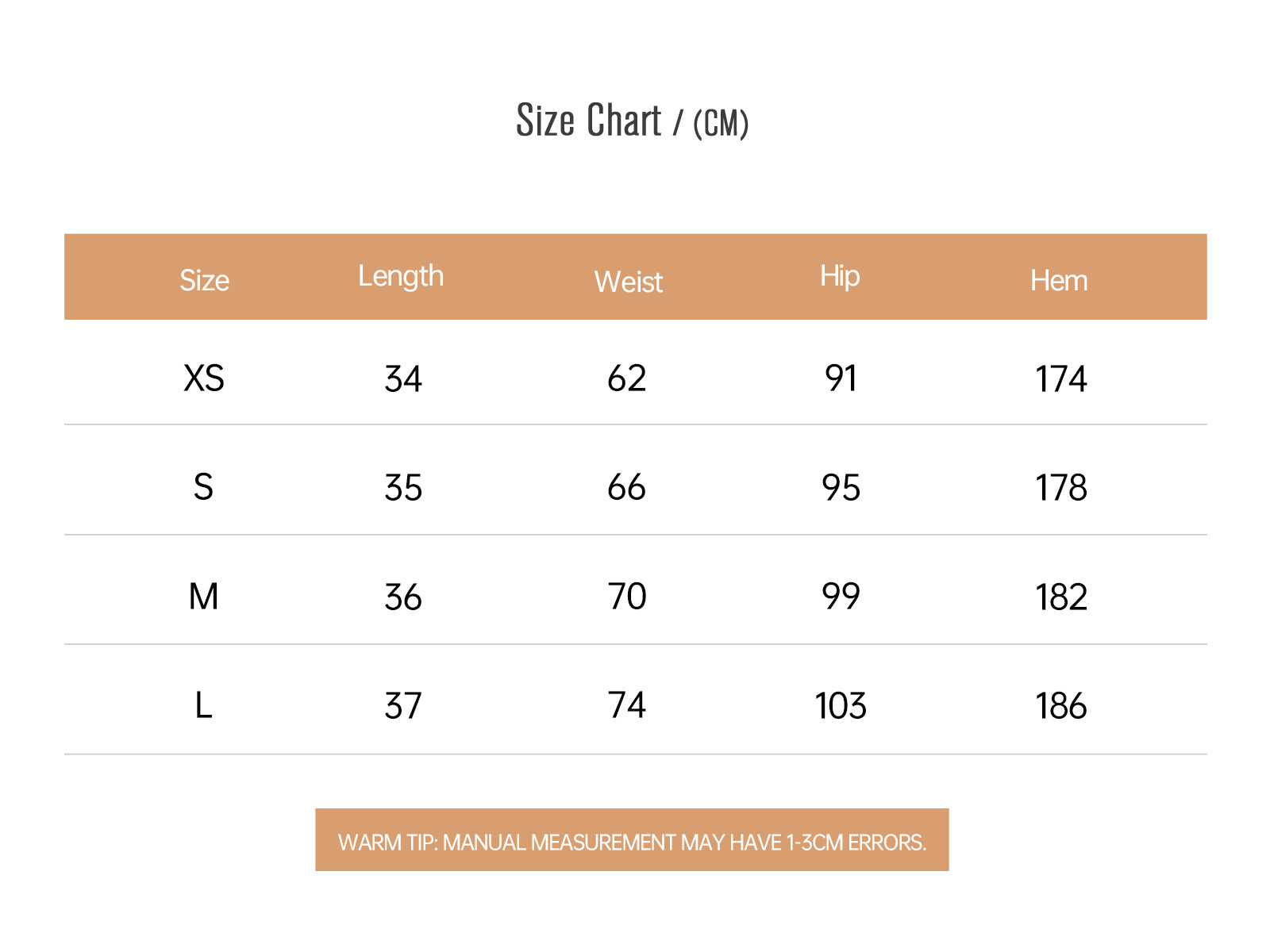This screenshot has height=952, width=1270.
Task: Select the Hem column header
Action: [1059, 281]
